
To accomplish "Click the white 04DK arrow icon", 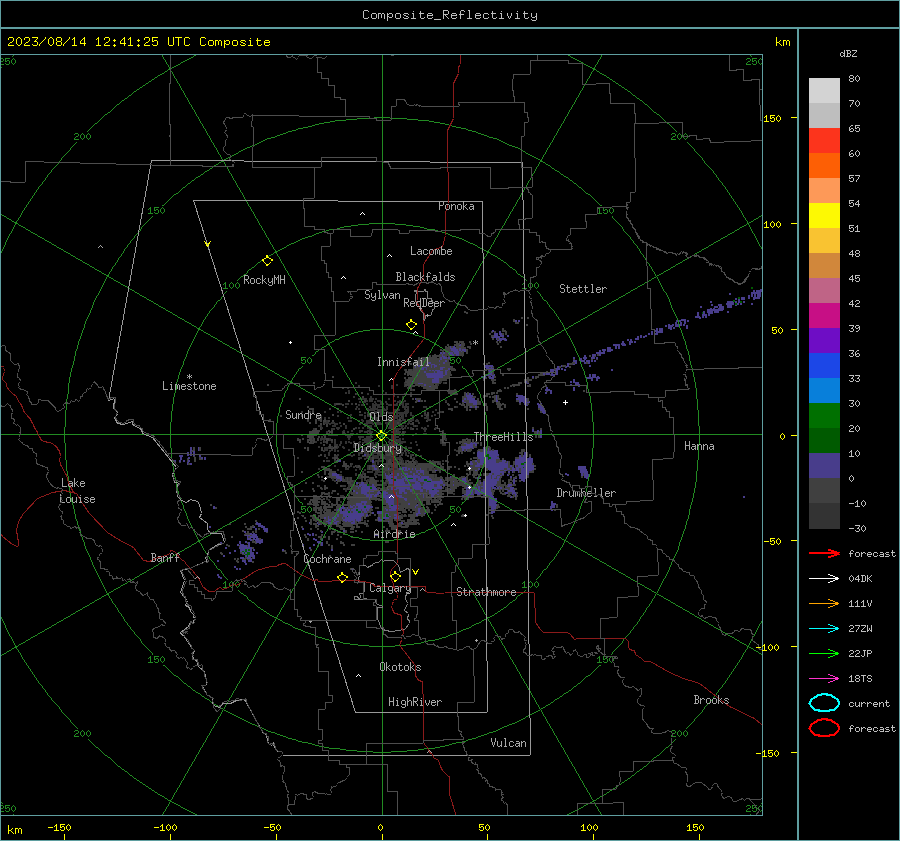I will (824, 579).
